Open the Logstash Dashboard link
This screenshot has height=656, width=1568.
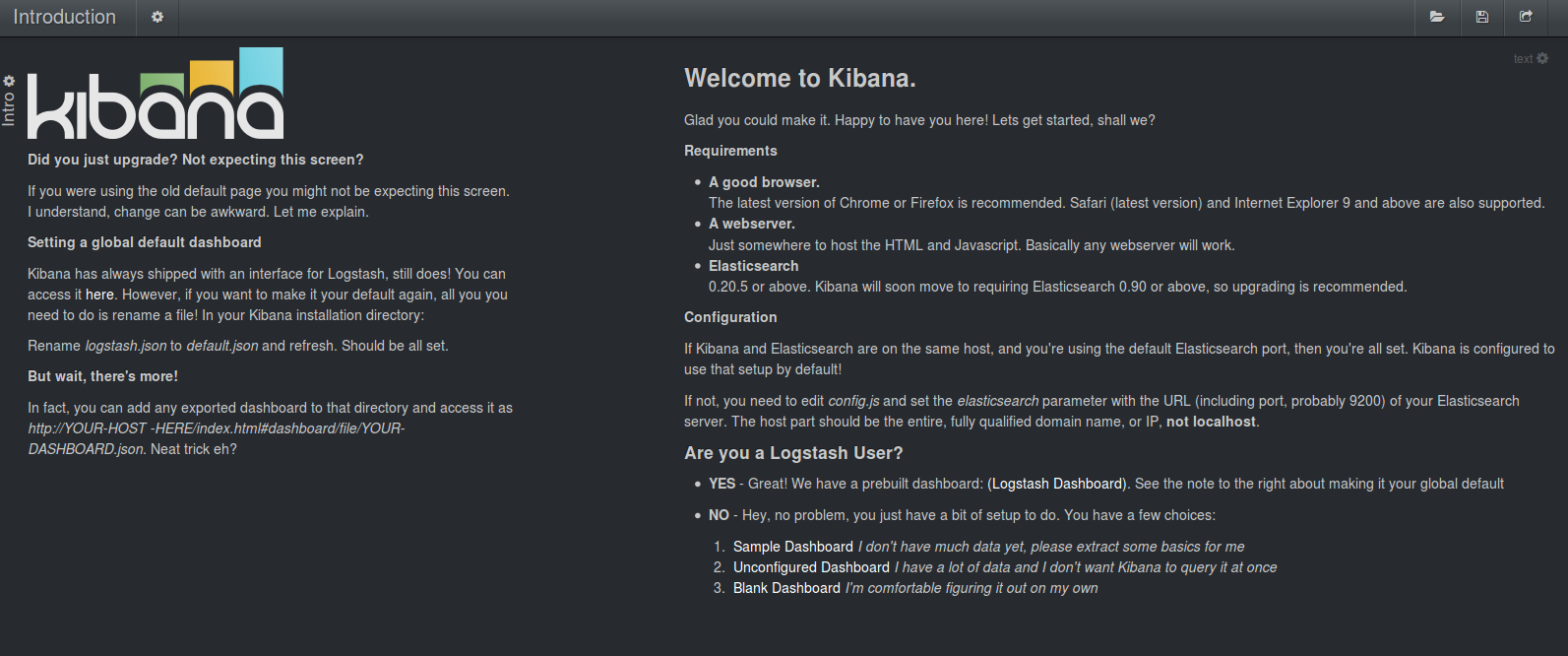point(1057,484)
